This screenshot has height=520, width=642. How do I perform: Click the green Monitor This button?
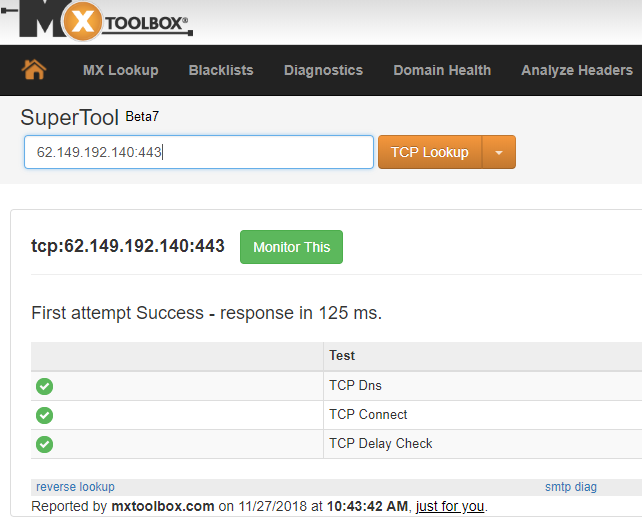click(291, 247)
